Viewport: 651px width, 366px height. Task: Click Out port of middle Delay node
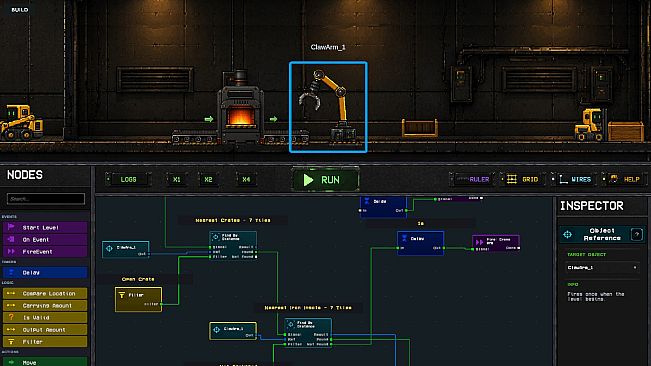(x=443, y=248)
